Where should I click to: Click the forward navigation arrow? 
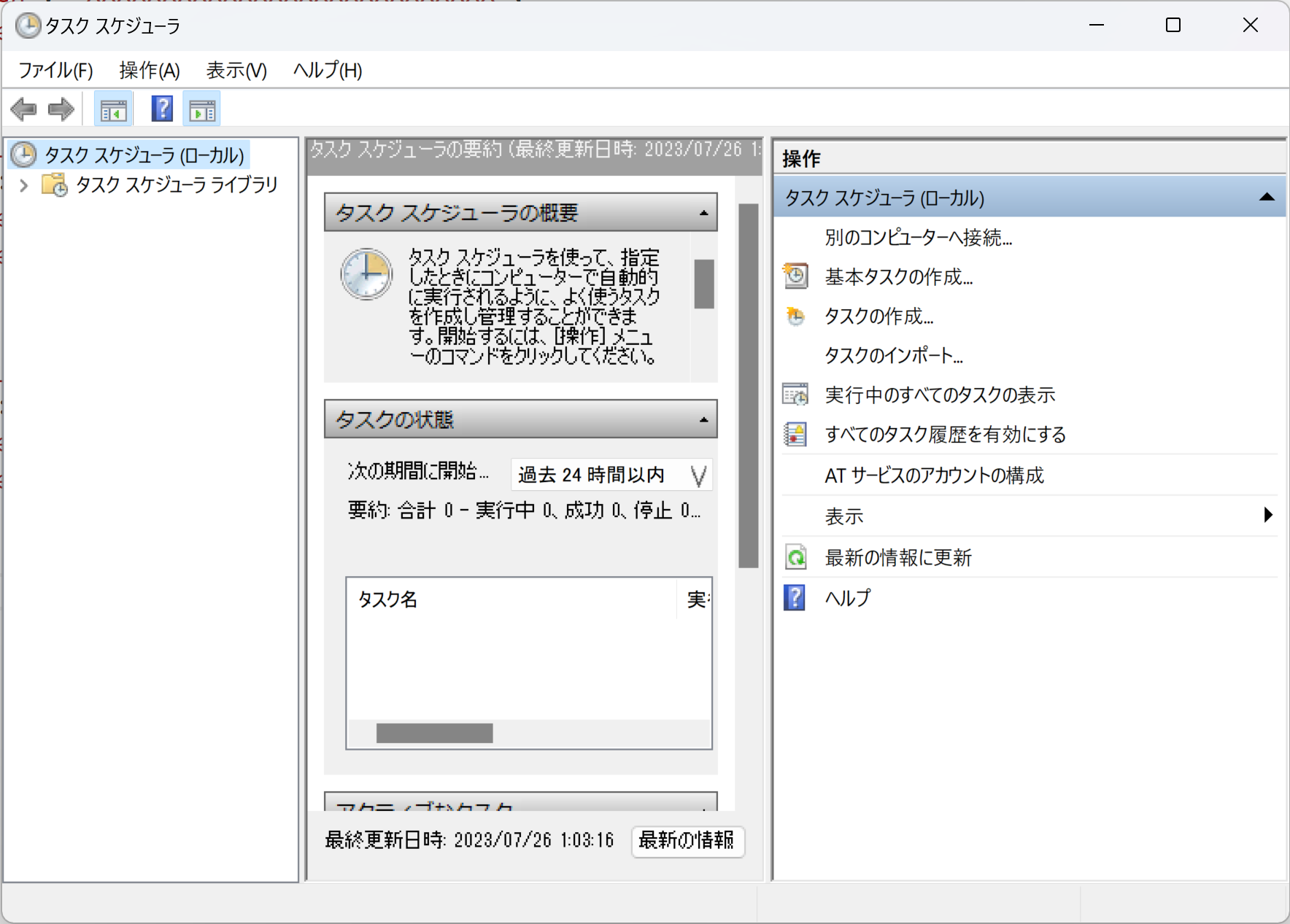coord(61,108)
